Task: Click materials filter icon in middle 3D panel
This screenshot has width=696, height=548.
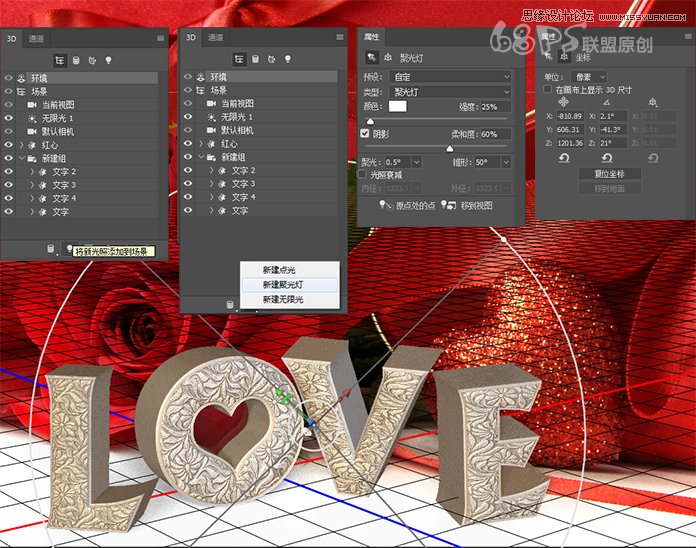Action: [272, 59]
